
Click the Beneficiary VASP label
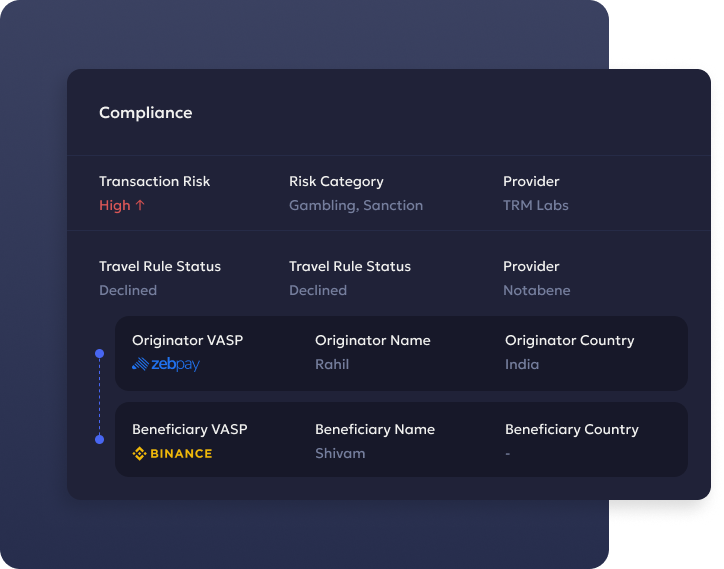coord(190,430)
